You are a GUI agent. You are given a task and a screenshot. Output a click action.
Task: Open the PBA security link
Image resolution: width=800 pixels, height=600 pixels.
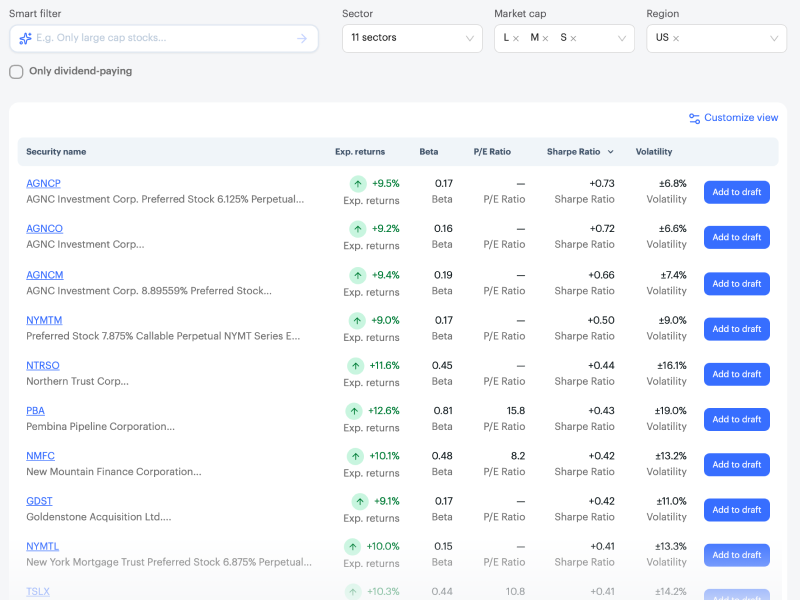coord(35,411)
